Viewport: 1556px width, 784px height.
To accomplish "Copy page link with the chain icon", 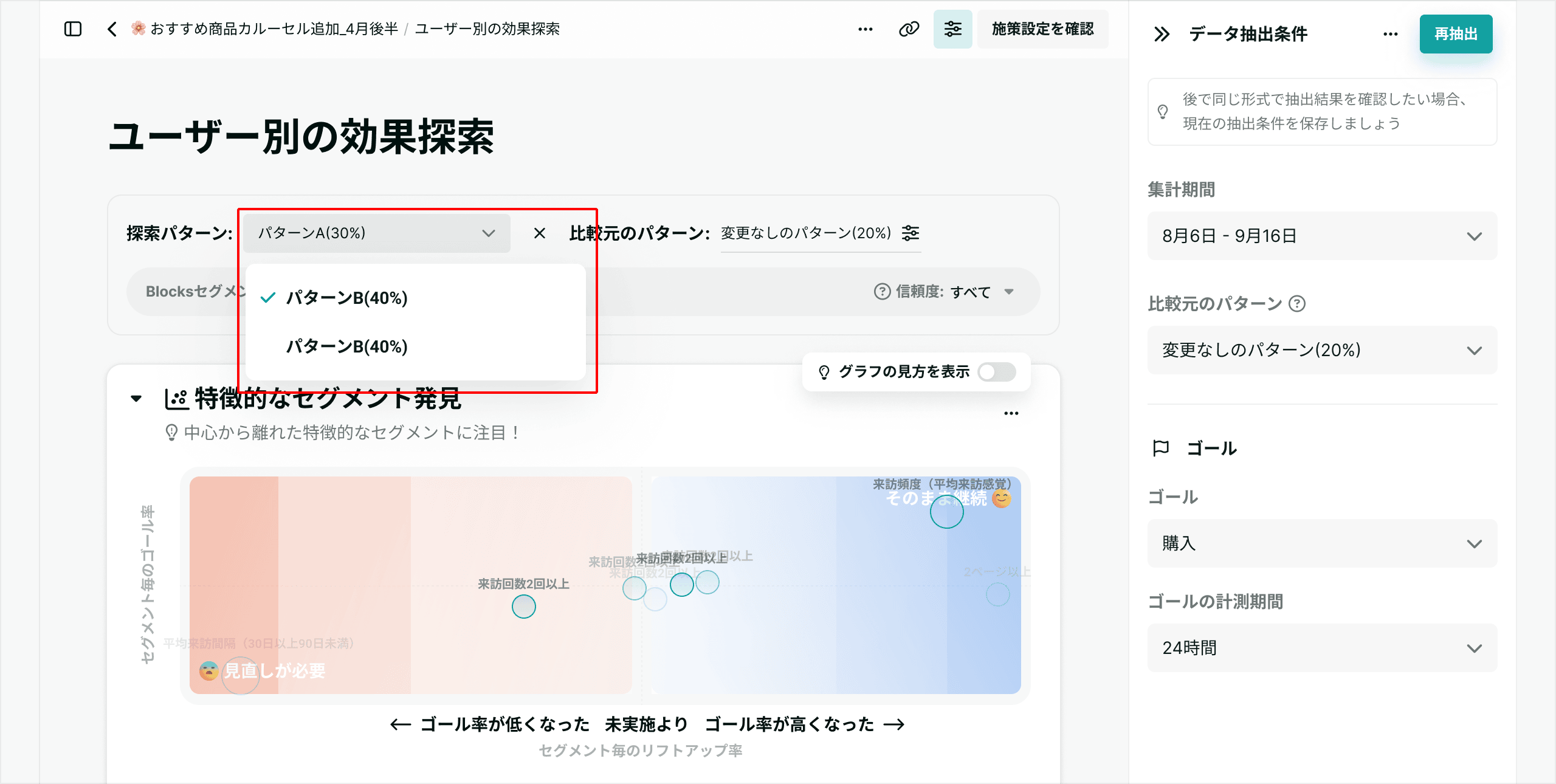I will coord(909,29).
